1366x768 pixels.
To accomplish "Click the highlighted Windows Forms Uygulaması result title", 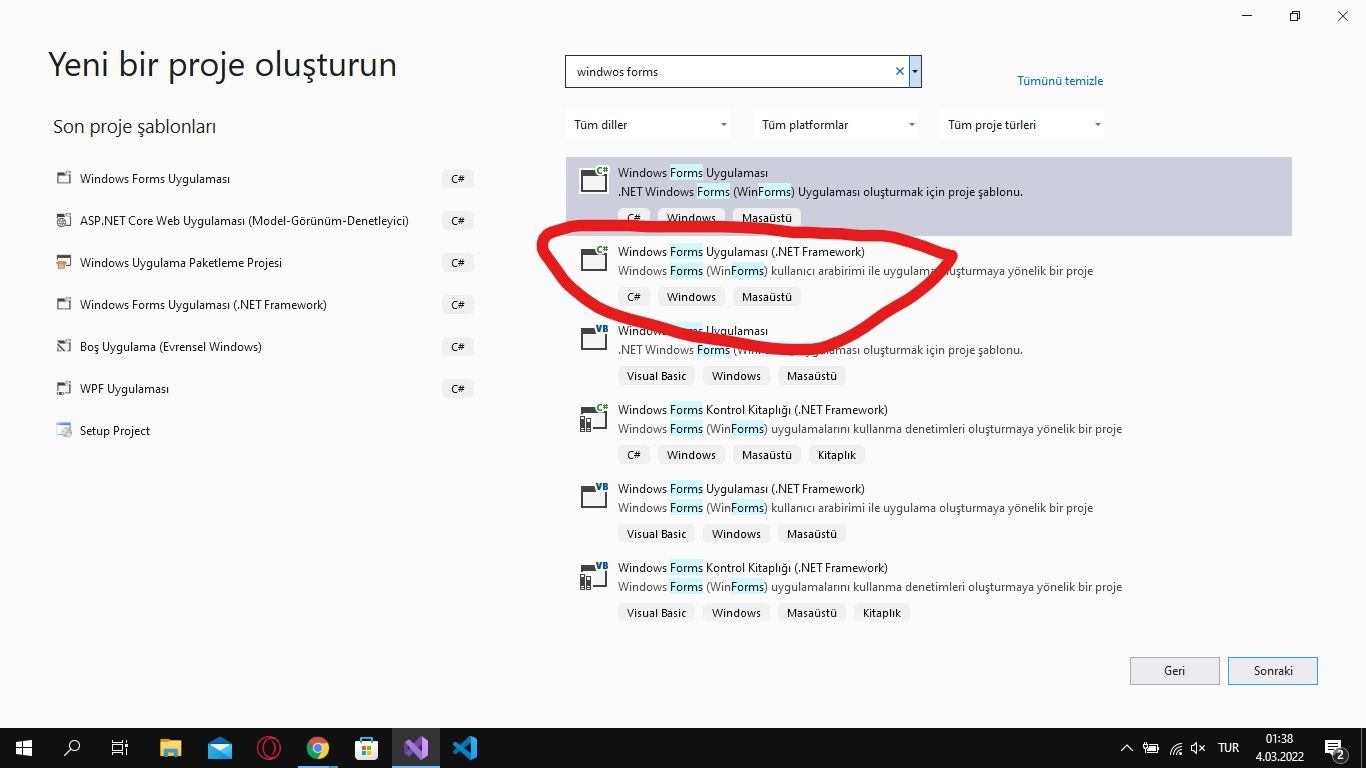I will [693, 173].
